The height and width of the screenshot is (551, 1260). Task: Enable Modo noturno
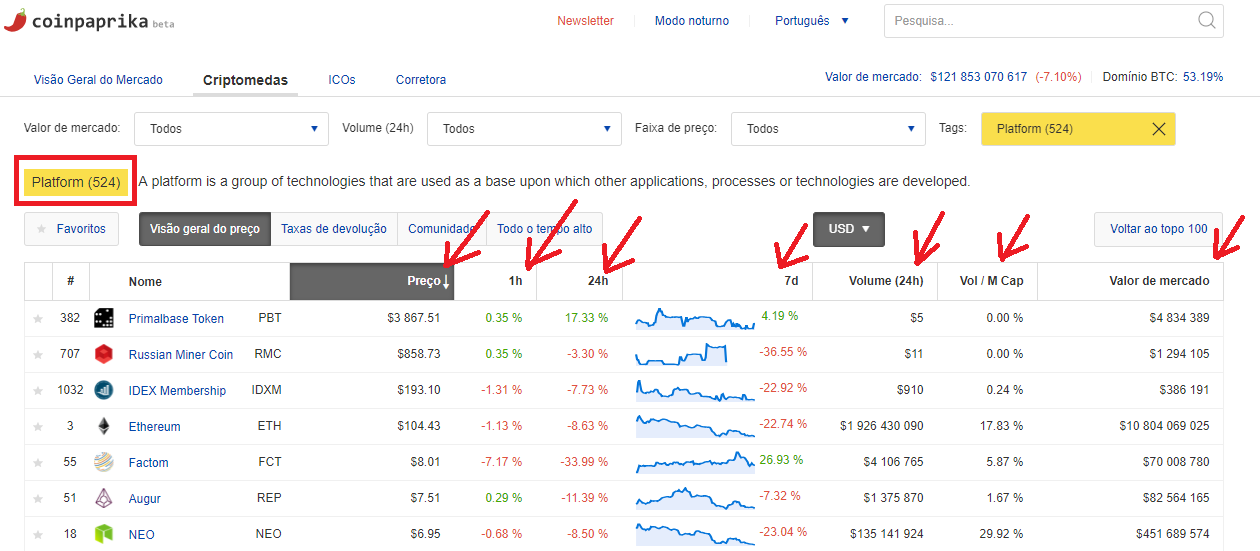pos(692,21)
